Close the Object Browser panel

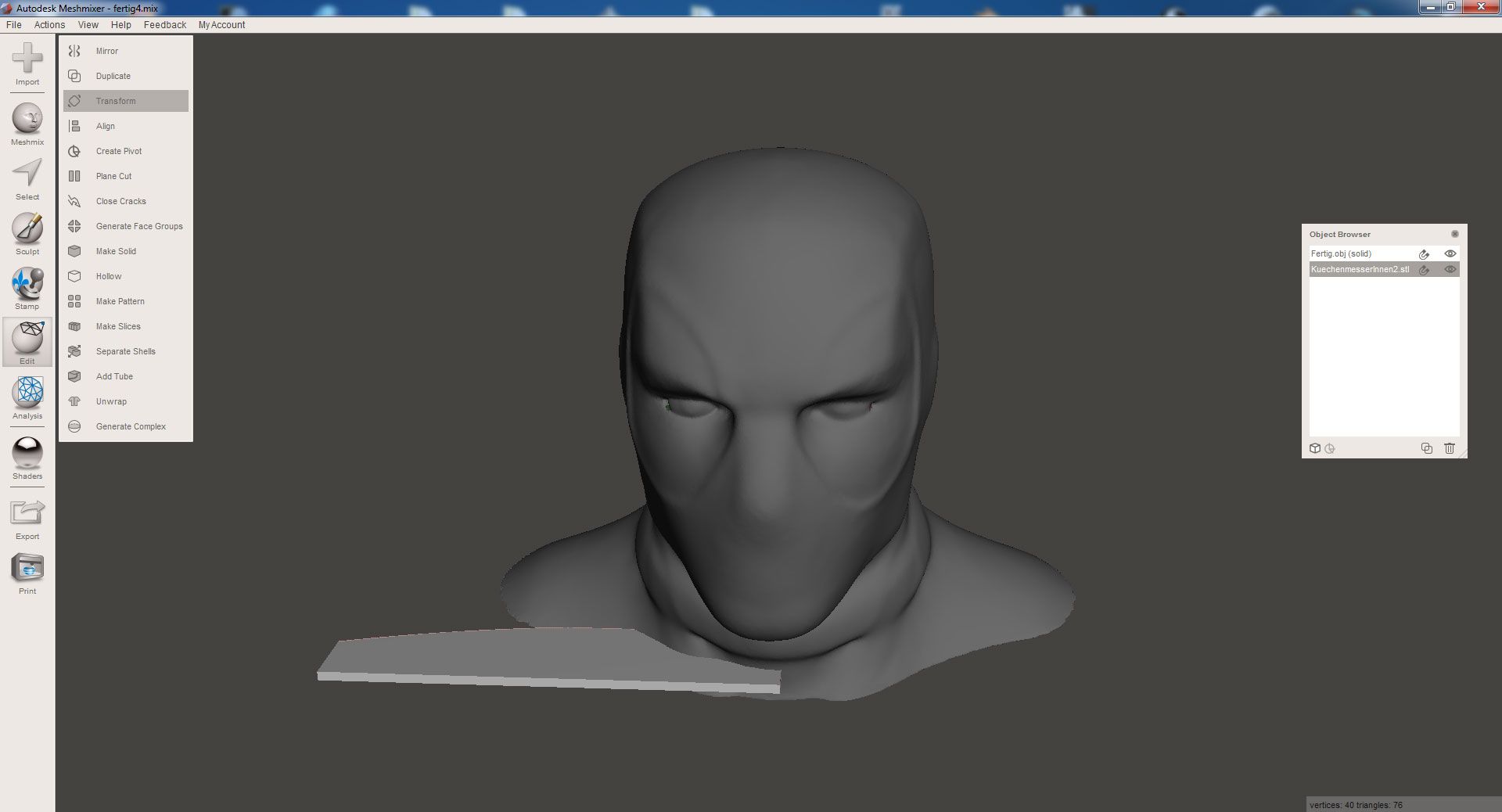1455,234
